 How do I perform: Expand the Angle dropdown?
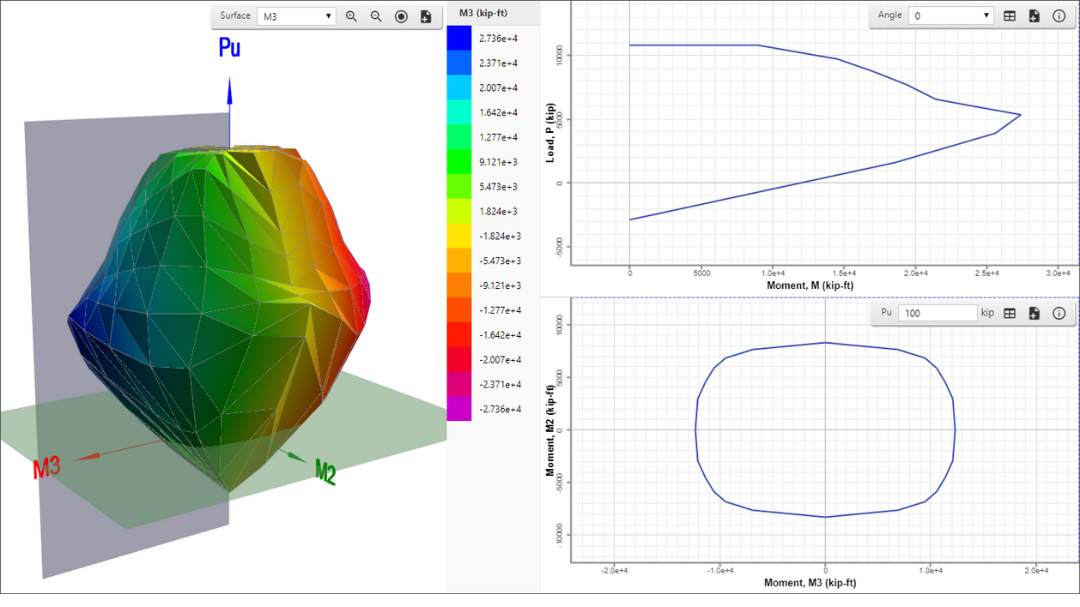951,16
